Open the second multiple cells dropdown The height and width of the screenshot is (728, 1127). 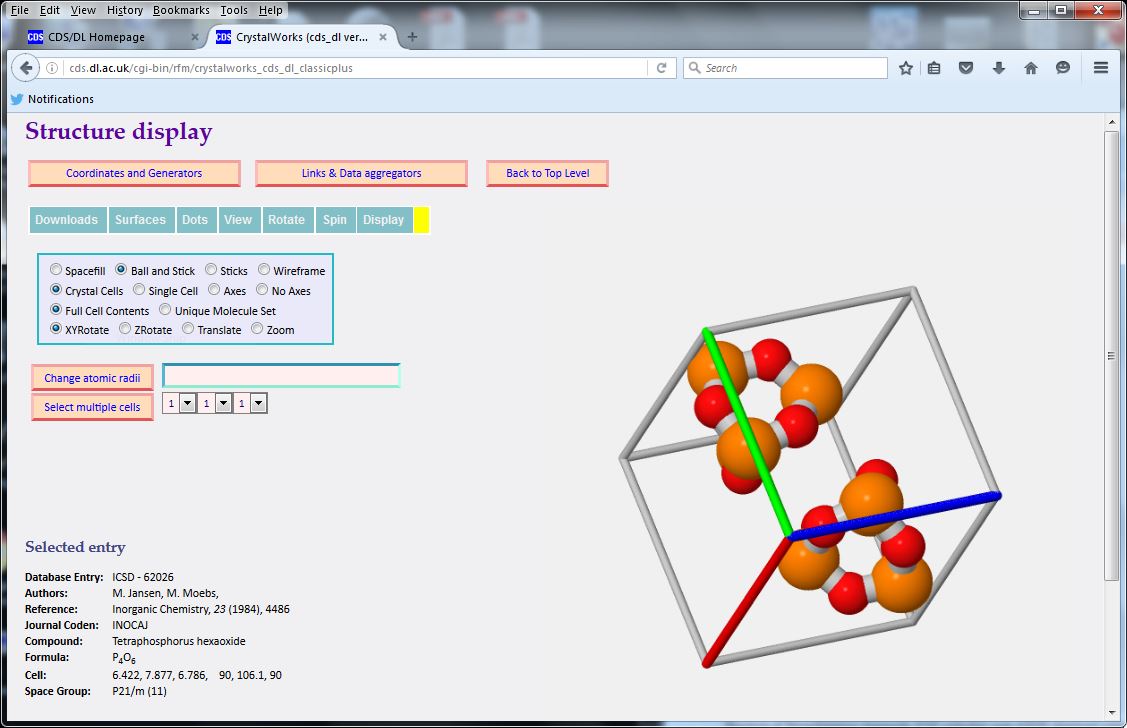pos(215,404)
